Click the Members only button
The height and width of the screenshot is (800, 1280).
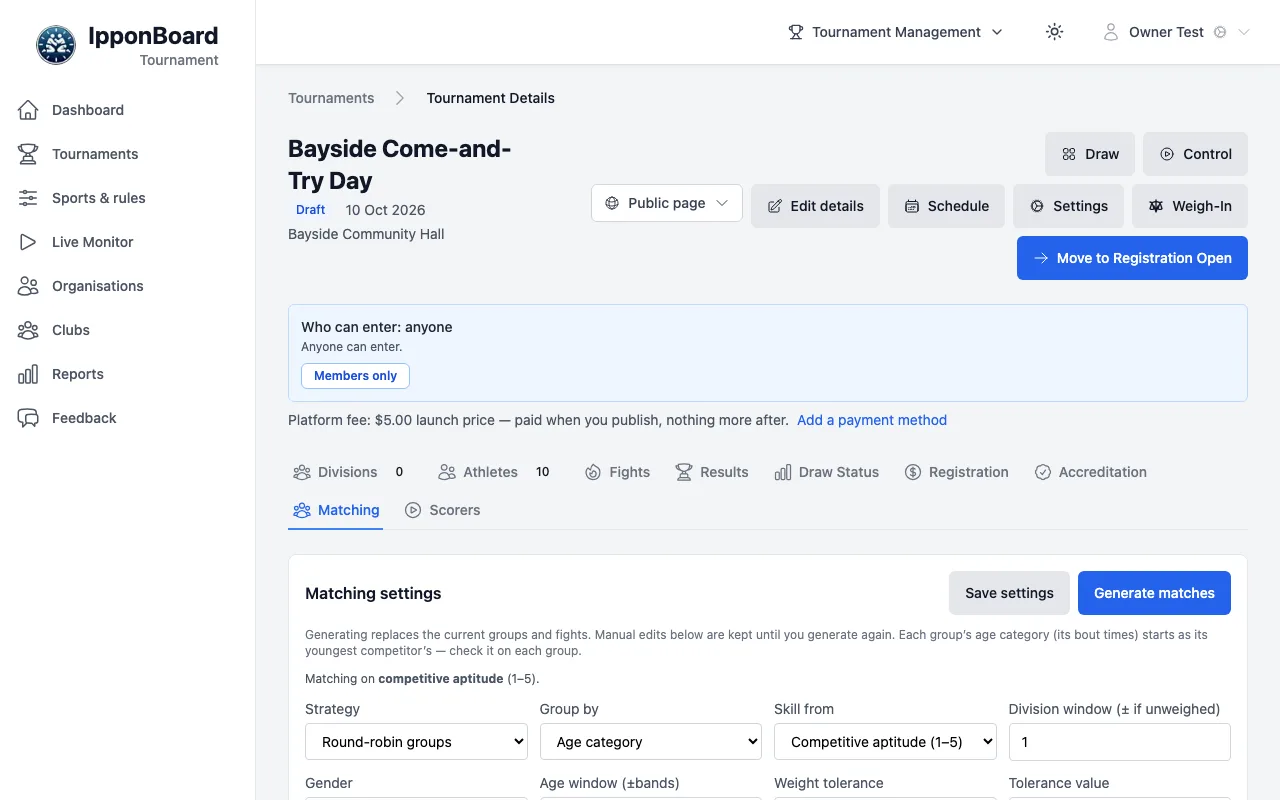pos(355,376)
